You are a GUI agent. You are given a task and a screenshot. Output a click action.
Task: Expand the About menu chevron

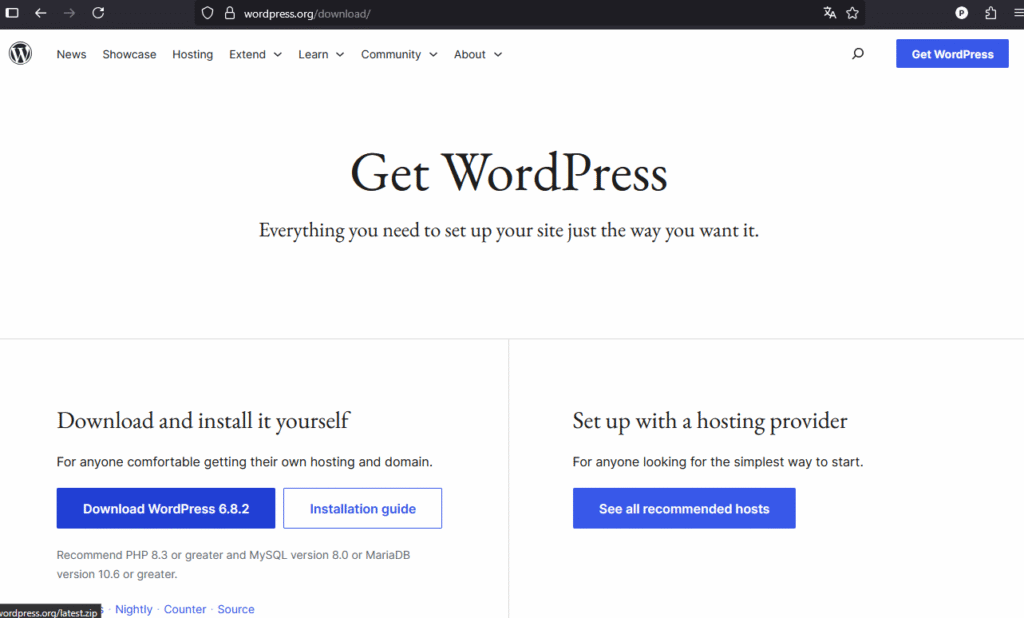[498, 55]
